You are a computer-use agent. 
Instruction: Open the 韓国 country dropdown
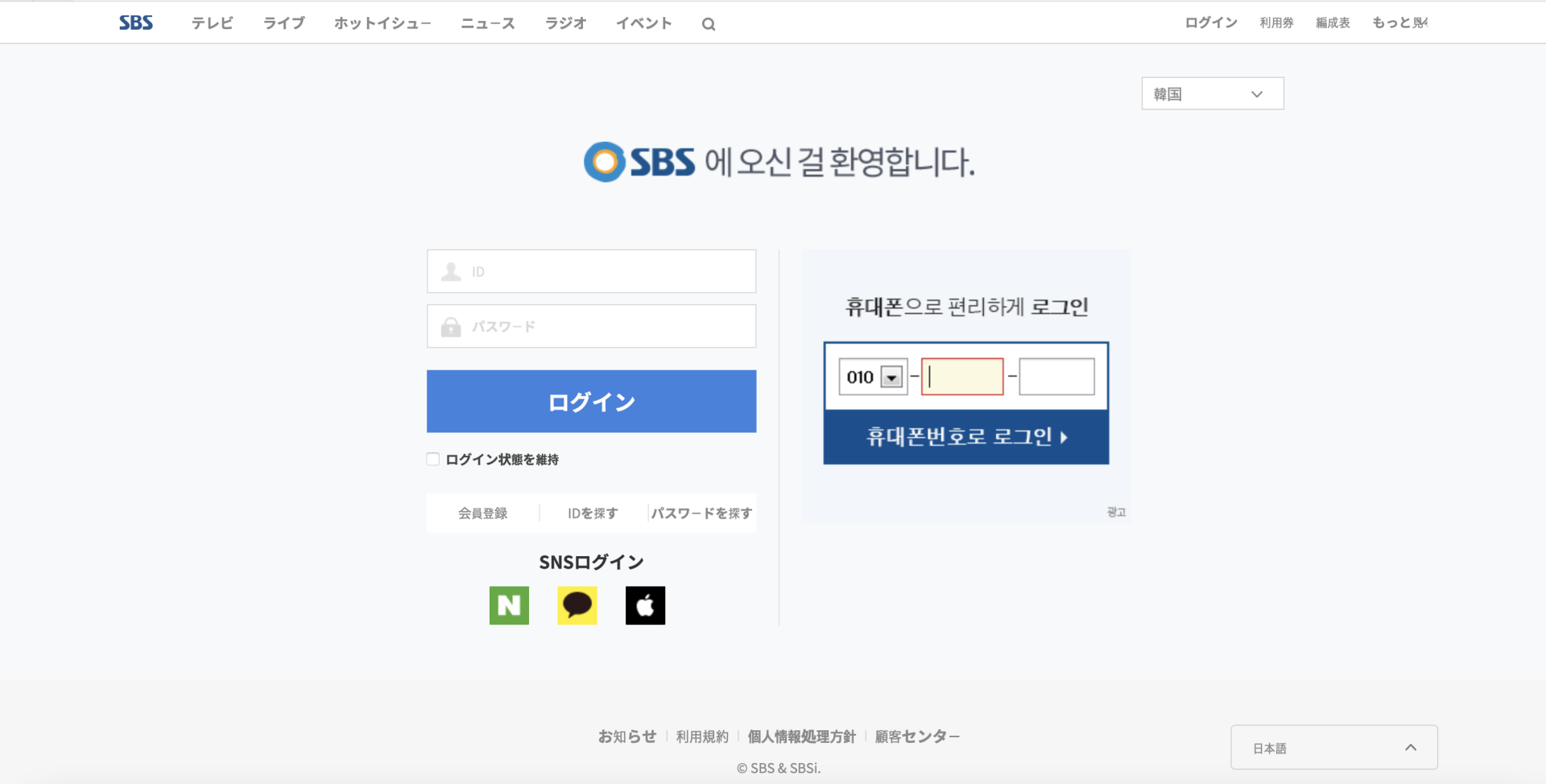tap(1212, 93)
